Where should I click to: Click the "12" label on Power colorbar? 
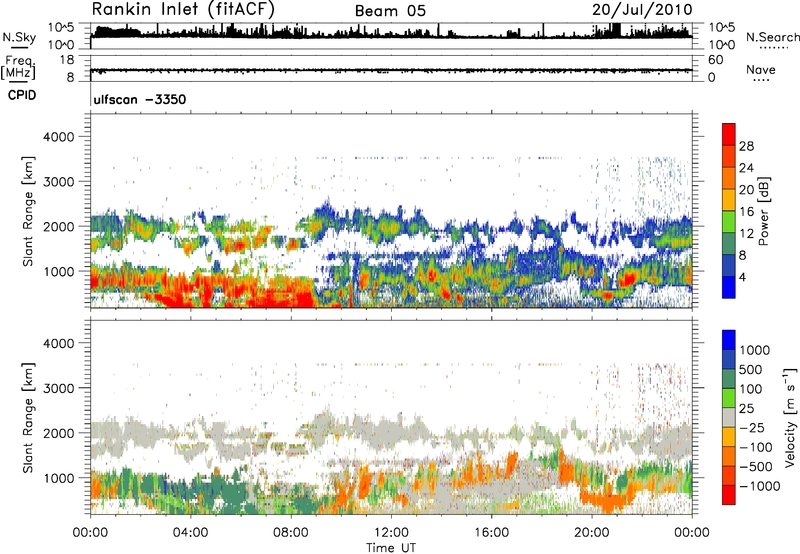tap(746, 234)
